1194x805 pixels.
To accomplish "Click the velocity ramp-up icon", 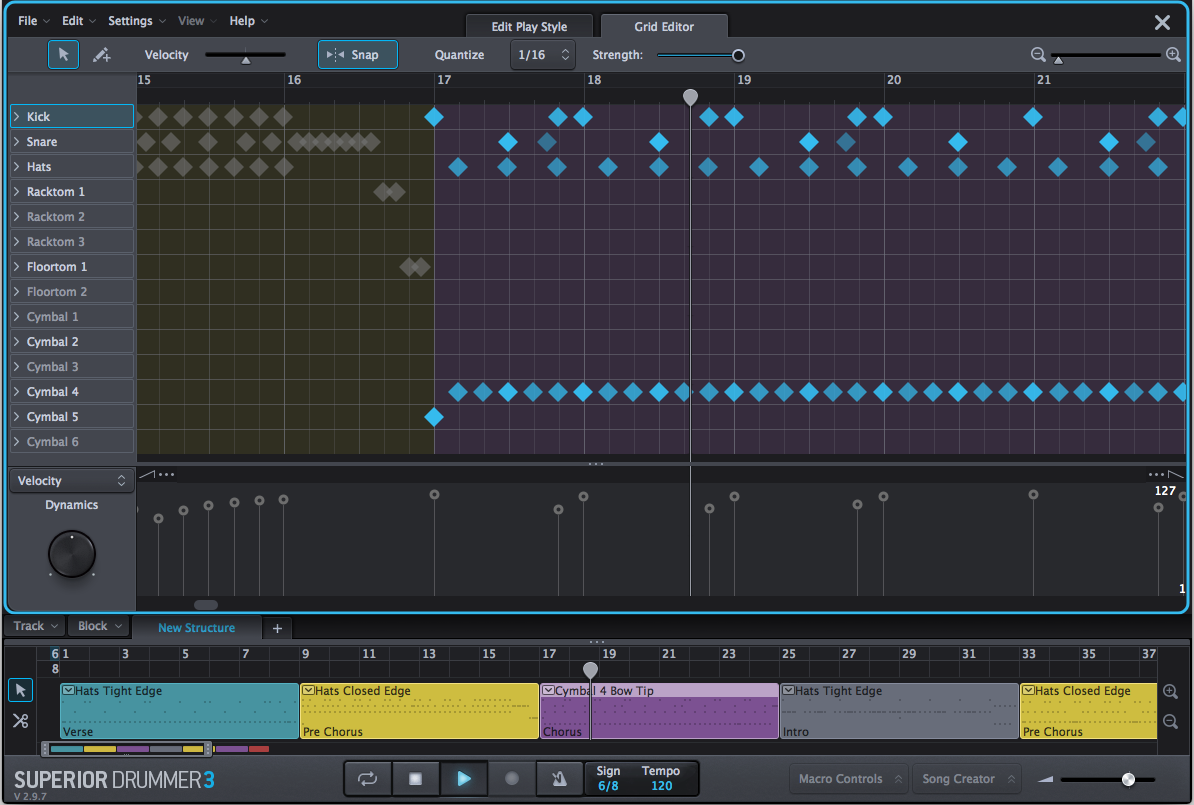I will point(147,474).
